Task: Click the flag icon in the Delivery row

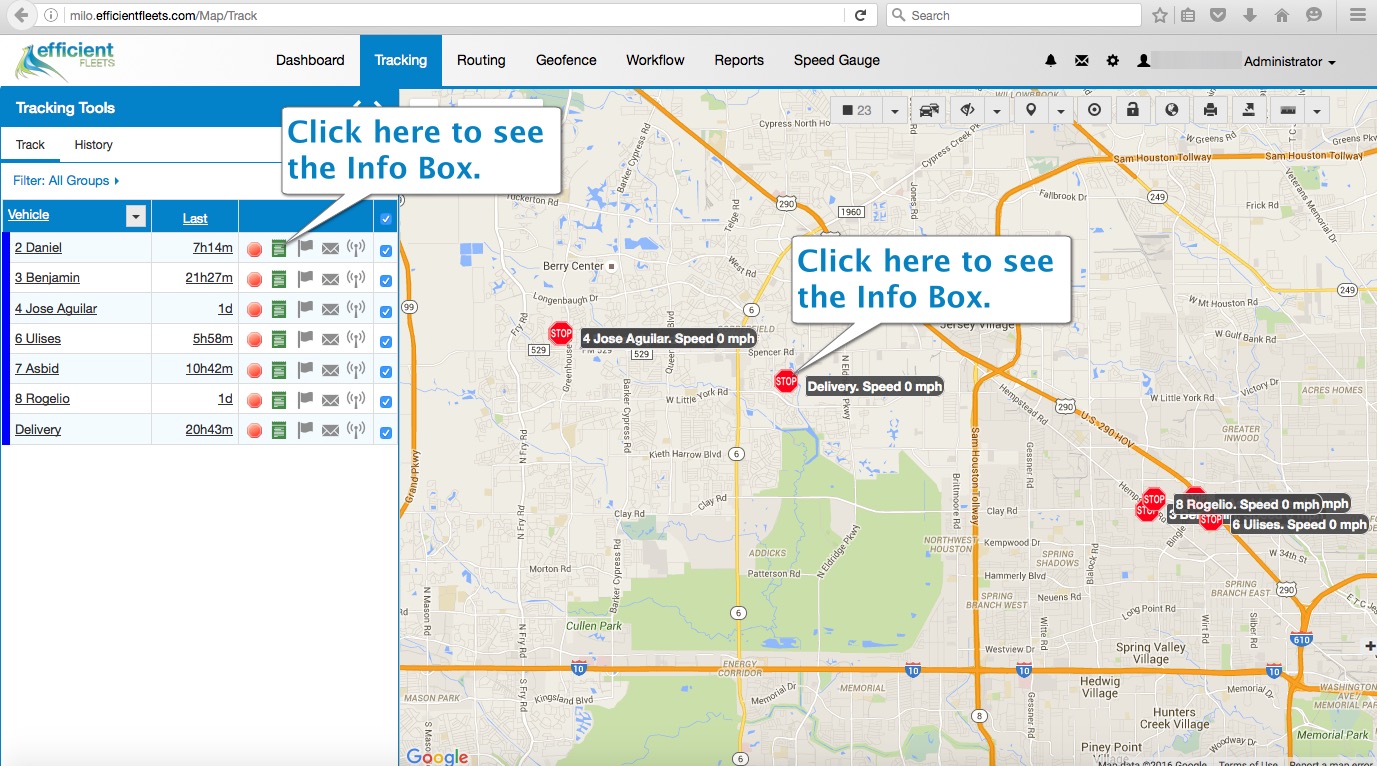Action: 305,430
